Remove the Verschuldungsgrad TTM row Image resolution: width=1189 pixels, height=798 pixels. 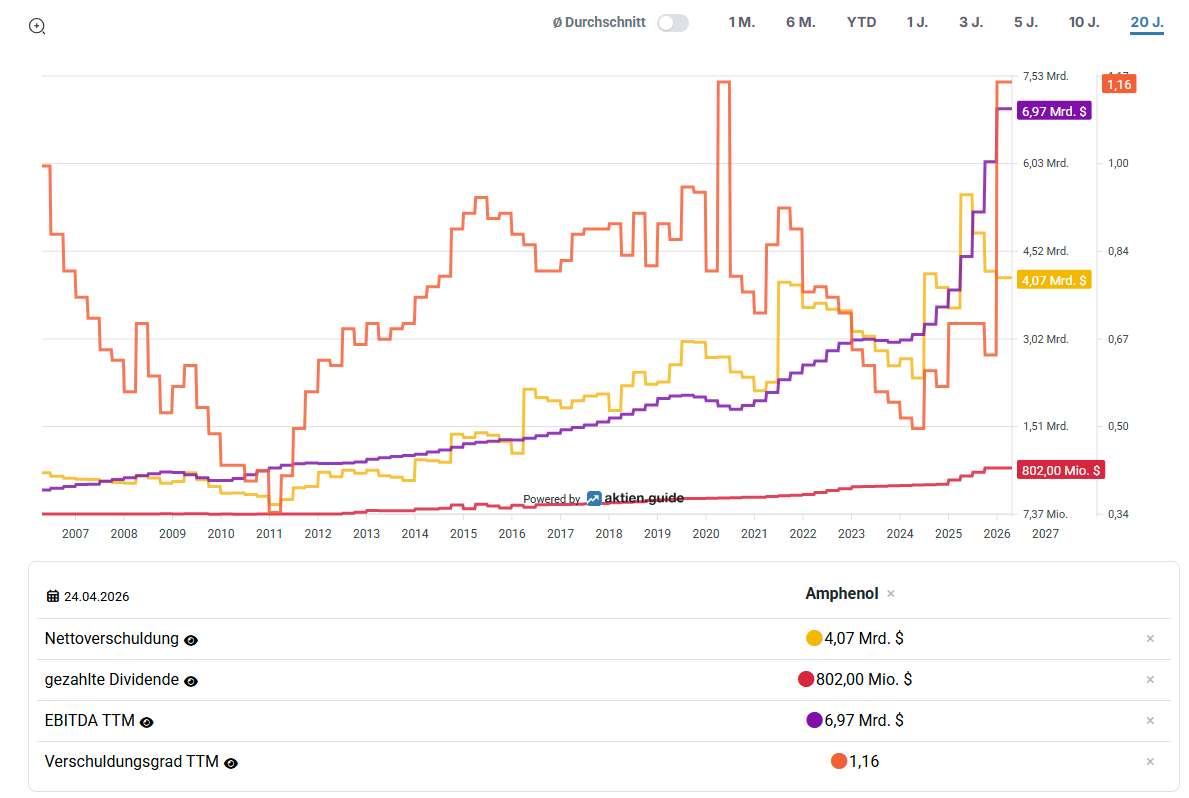1150,762
